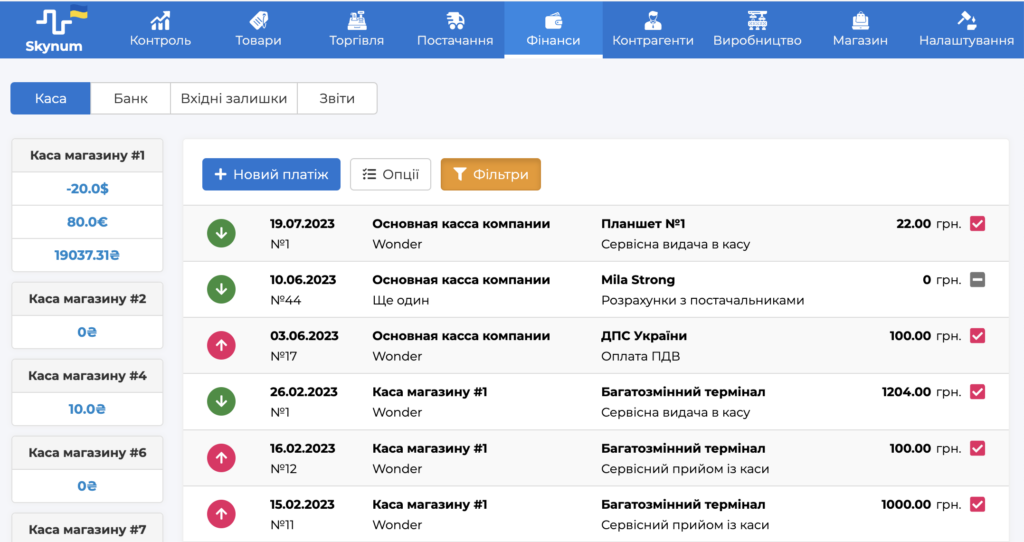Image resolution: width=1024 pixels, height=542 pixels.
Task: Click the 10.0₴ balance
Action: coord(88,409)
